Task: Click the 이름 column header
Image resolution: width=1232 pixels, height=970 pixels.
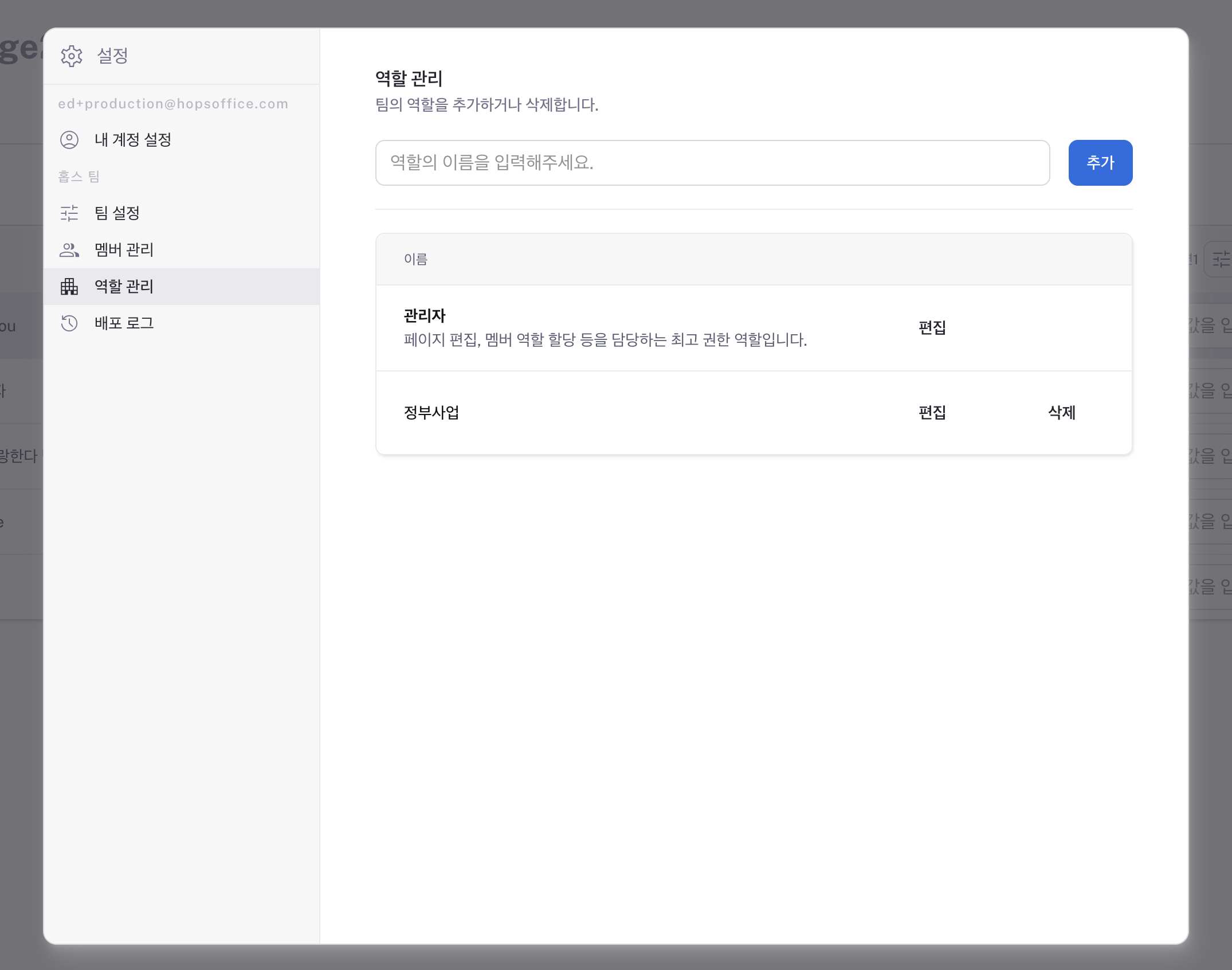Action: click(416, 259)
